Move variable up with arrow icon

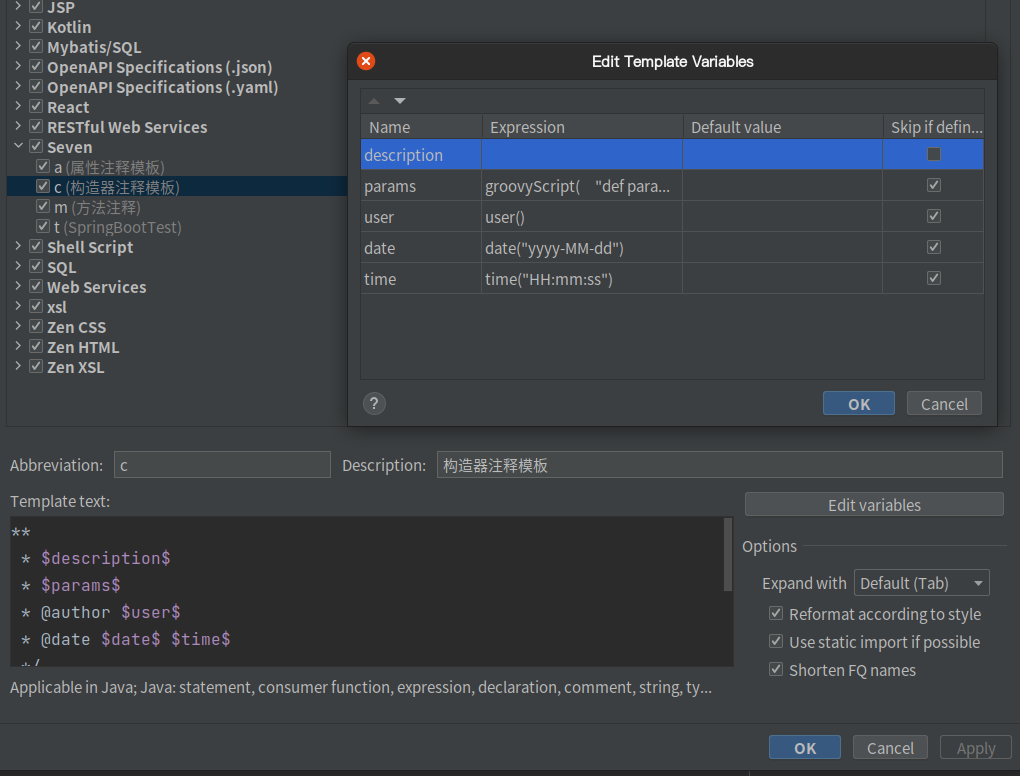click(374, 101)
